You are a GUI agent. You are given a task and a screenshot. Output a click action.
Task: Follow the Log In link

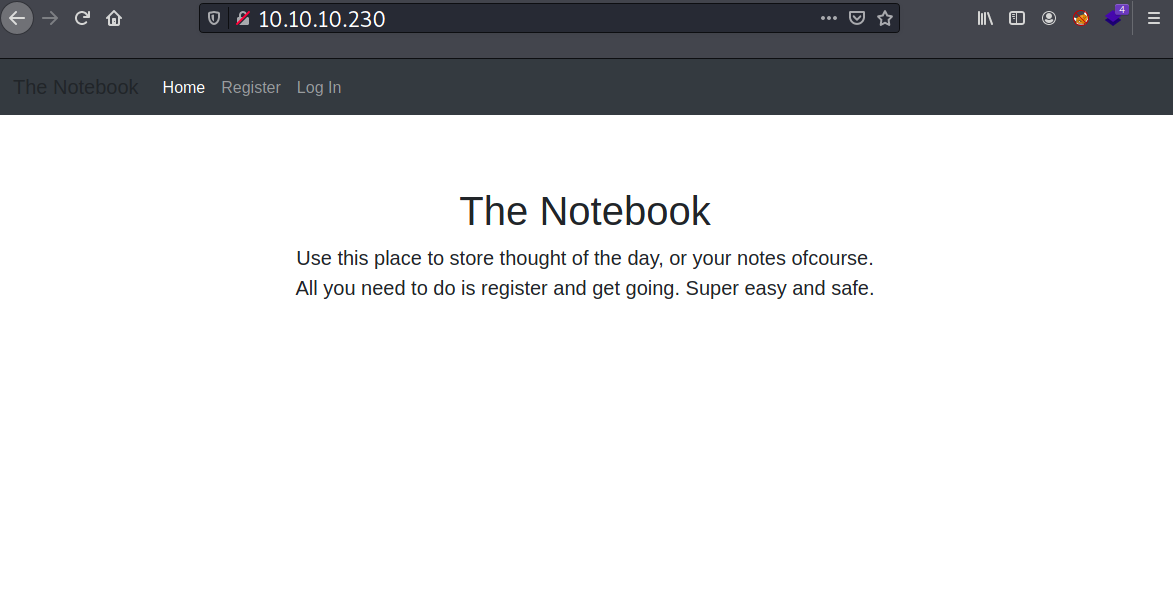(x=319, y=88)
